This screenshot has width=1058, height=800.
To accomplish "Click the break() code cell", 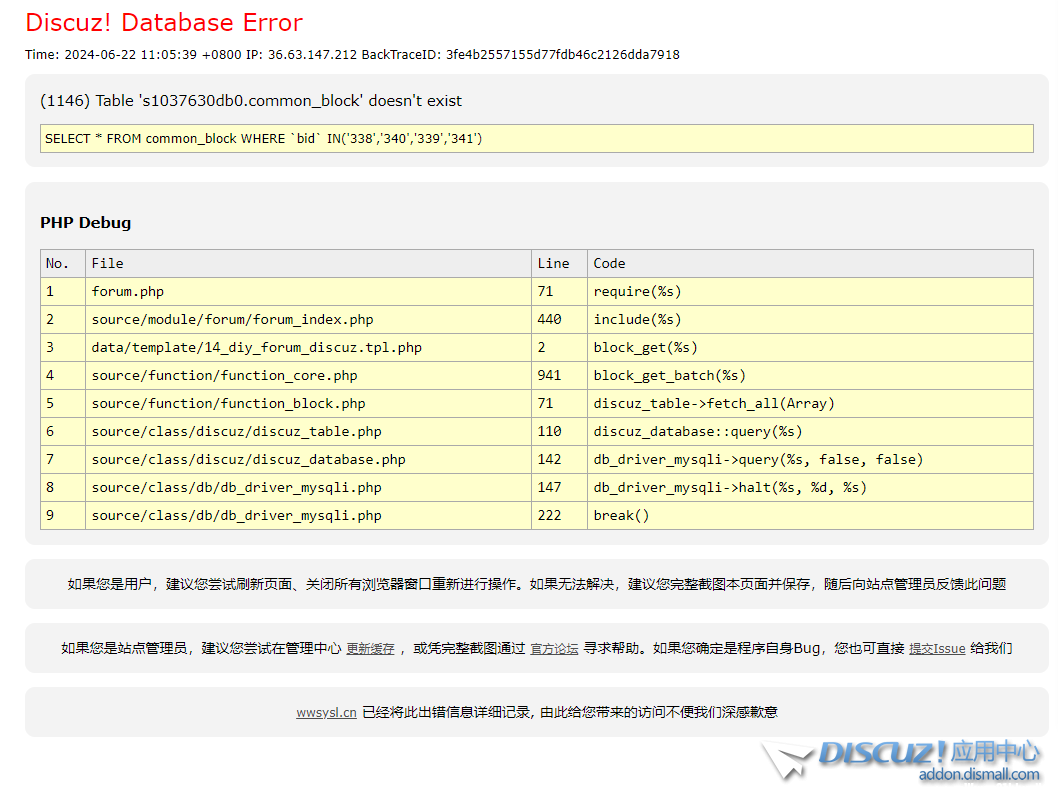I will click(621, 515).
